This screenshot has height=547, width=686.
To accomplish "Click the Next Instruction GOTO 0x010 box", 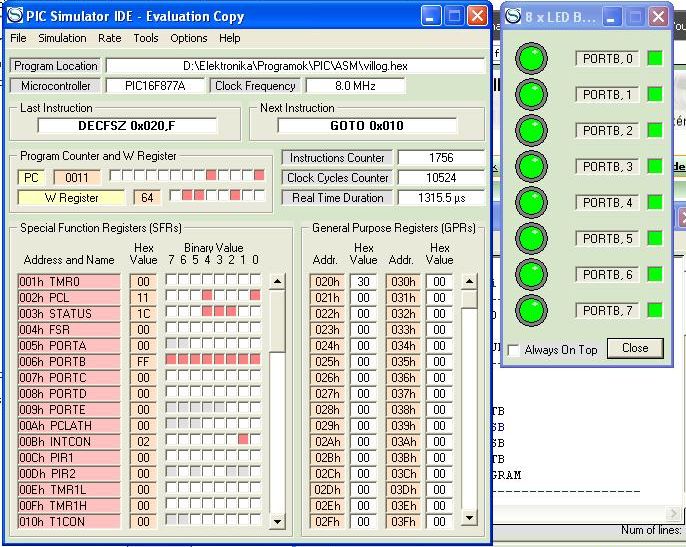I will 367,126.
